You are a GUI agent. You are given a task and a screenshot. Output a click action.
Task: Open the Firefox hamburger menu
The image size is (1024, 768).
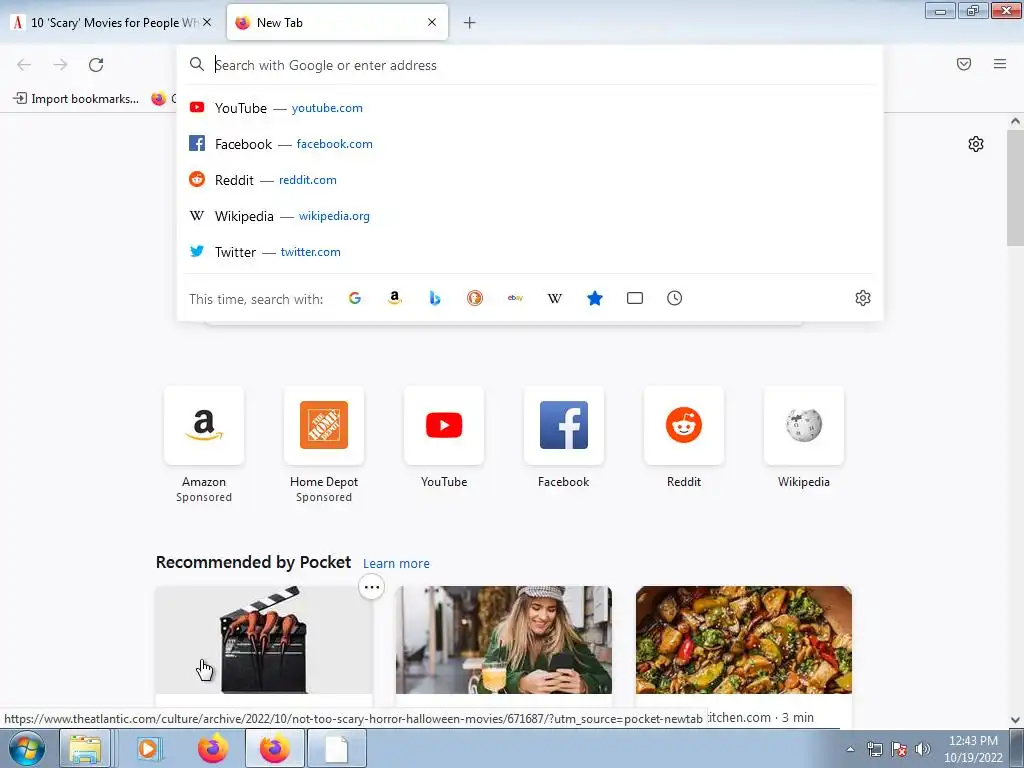click(1000, 64)
